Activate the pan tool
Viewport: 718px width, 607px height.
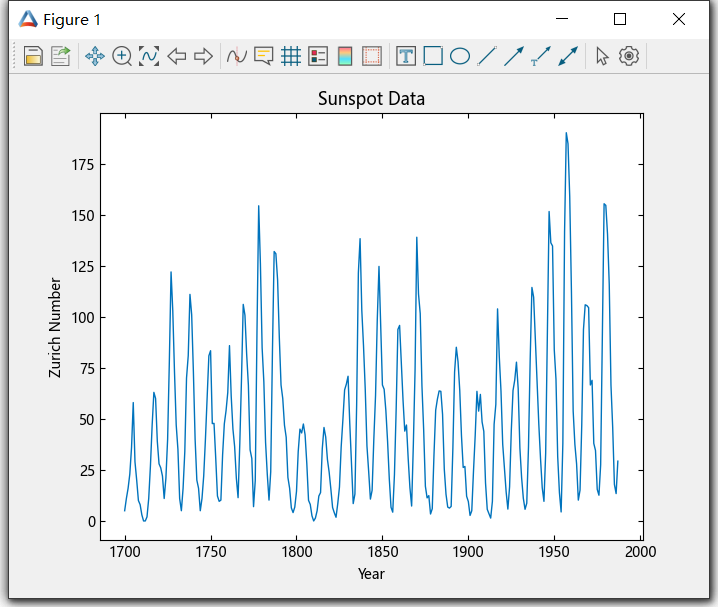point(95,56)
